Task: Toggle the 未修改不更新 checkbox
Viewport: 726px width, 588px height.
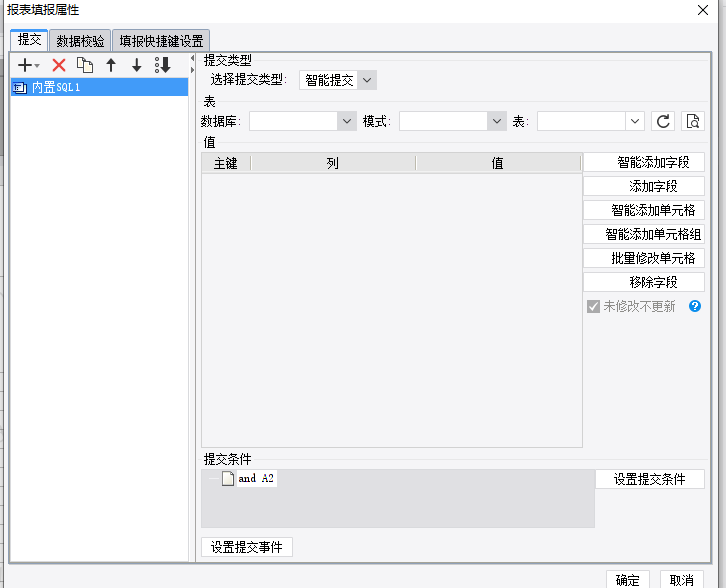Action: click(x=593, y=307)
